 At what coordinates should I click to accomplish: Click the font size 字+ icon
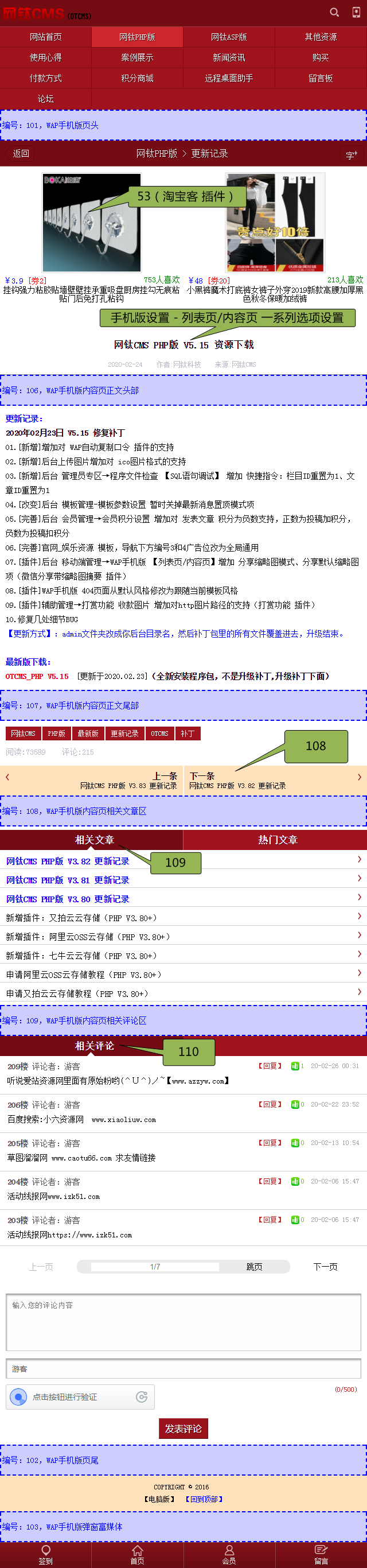tap(352, 155)
